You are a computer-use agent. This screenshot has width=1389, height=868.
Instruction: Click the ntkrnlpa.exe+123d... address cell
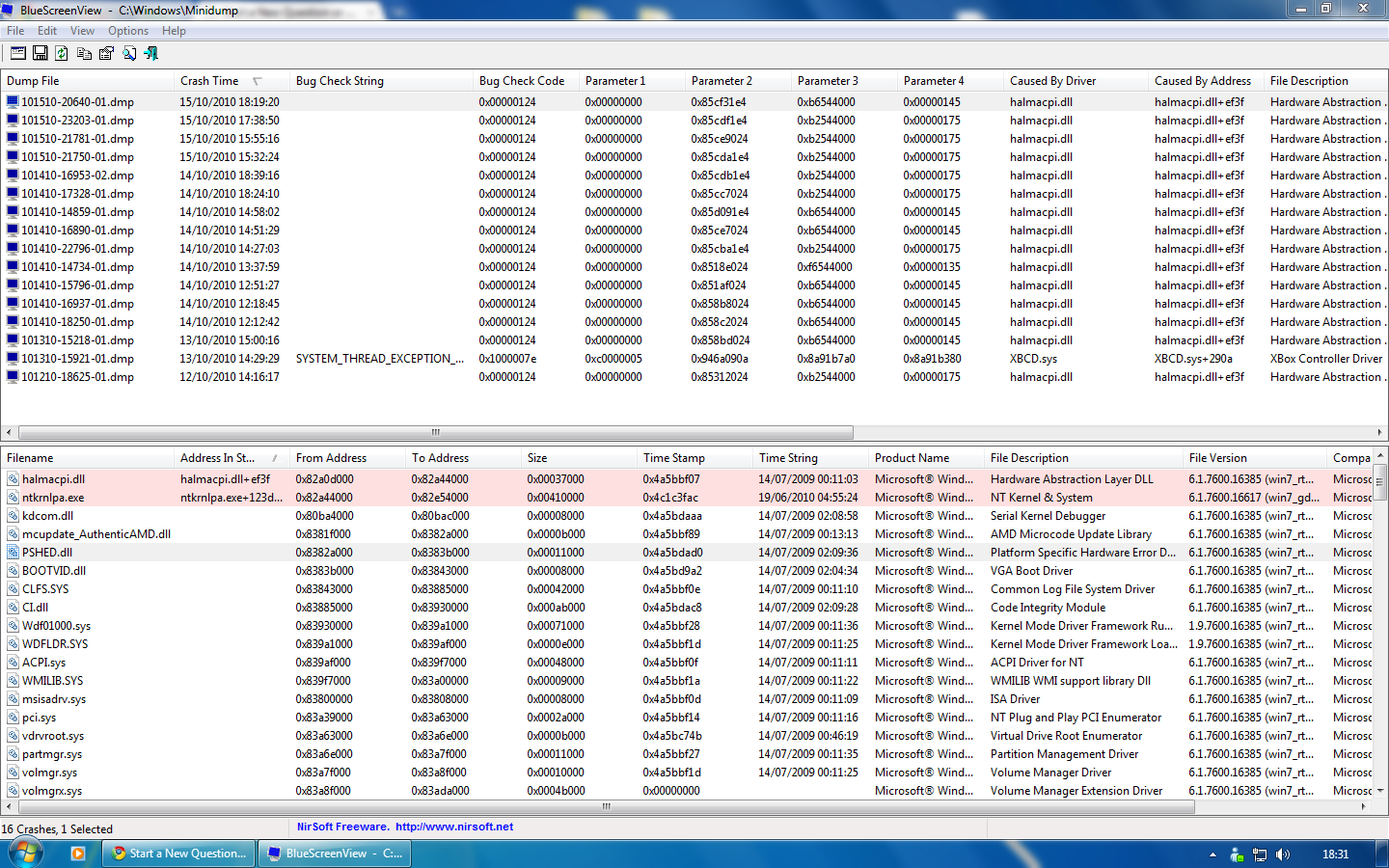tap(231, 497)
